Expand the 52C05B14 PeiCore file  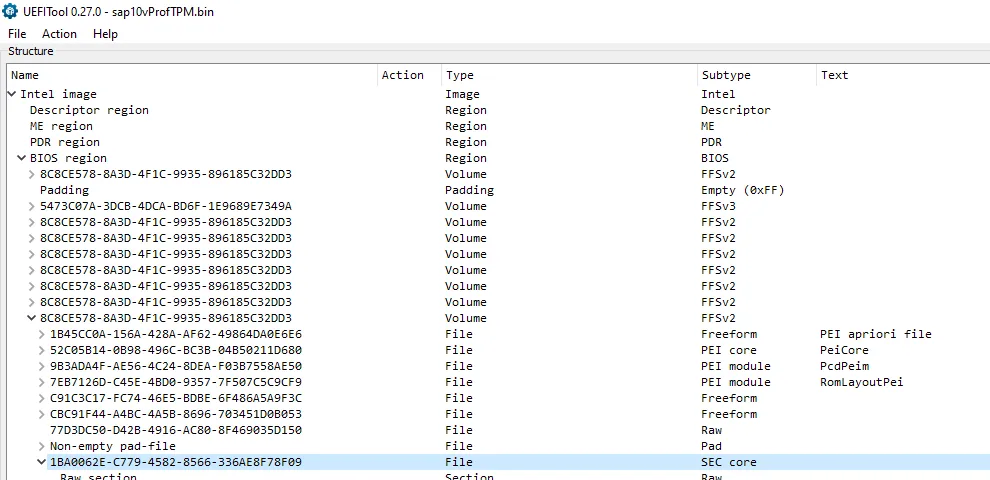point(42,350)
